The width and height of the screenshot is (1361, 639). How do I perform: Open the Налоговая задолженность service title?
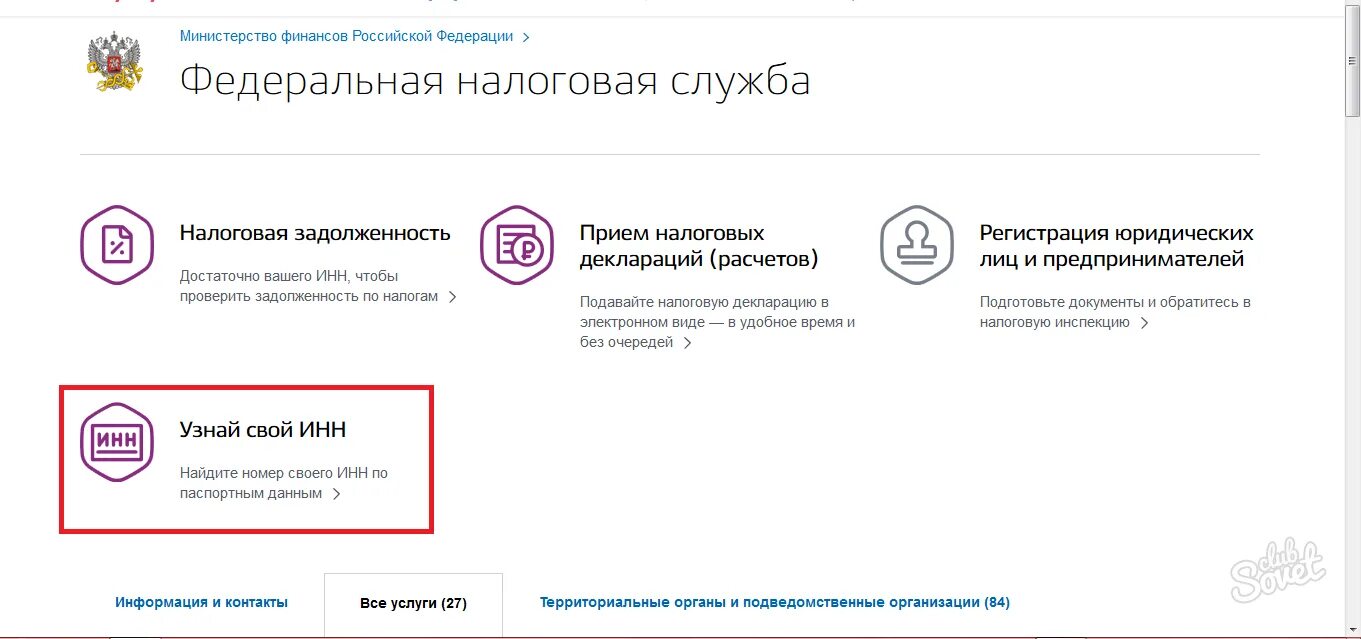[x=315, y=233]
